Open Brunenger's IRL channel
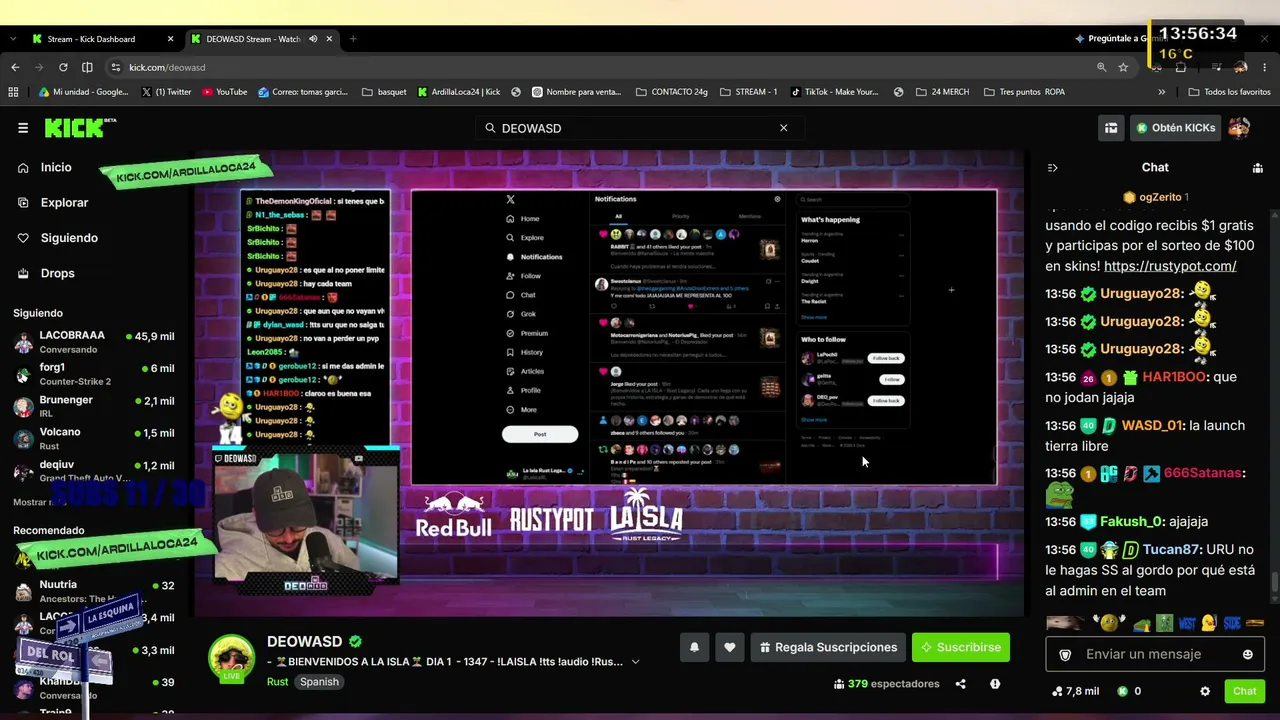This screenshot has width=1280, height=720. pos(94,406)
